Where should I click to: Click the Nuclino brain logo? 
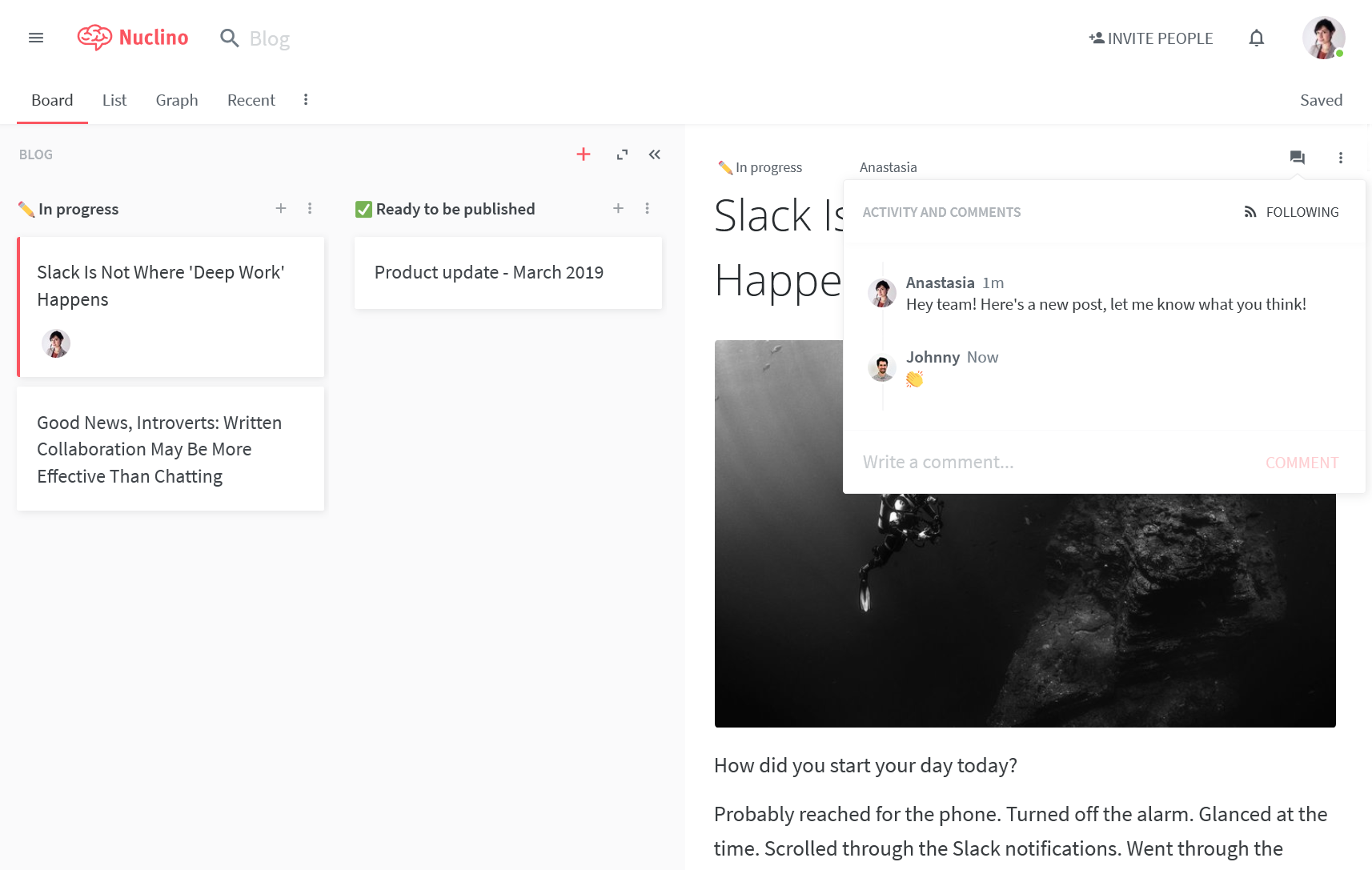click(94, 38)
